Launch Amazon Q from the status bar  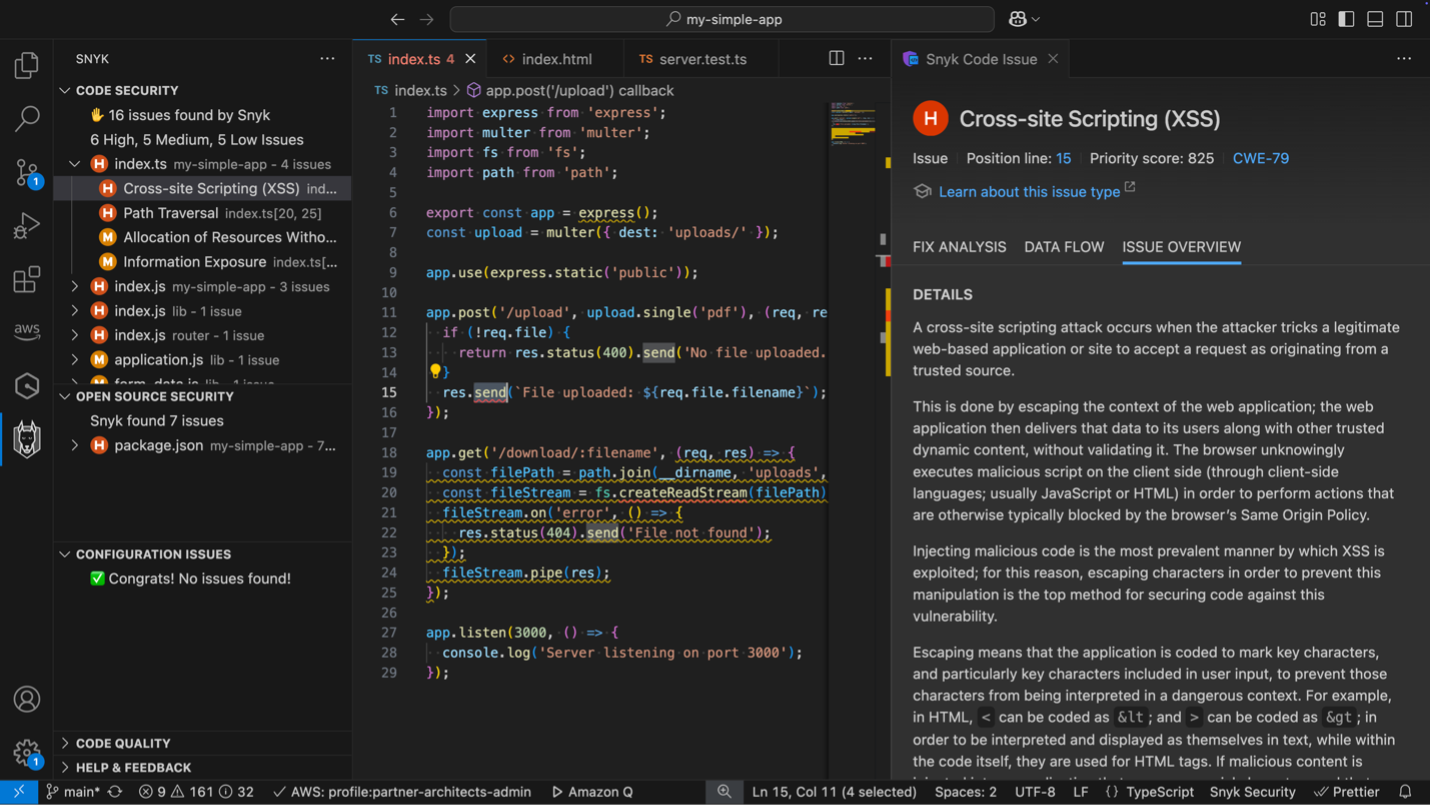click(591, 791)
